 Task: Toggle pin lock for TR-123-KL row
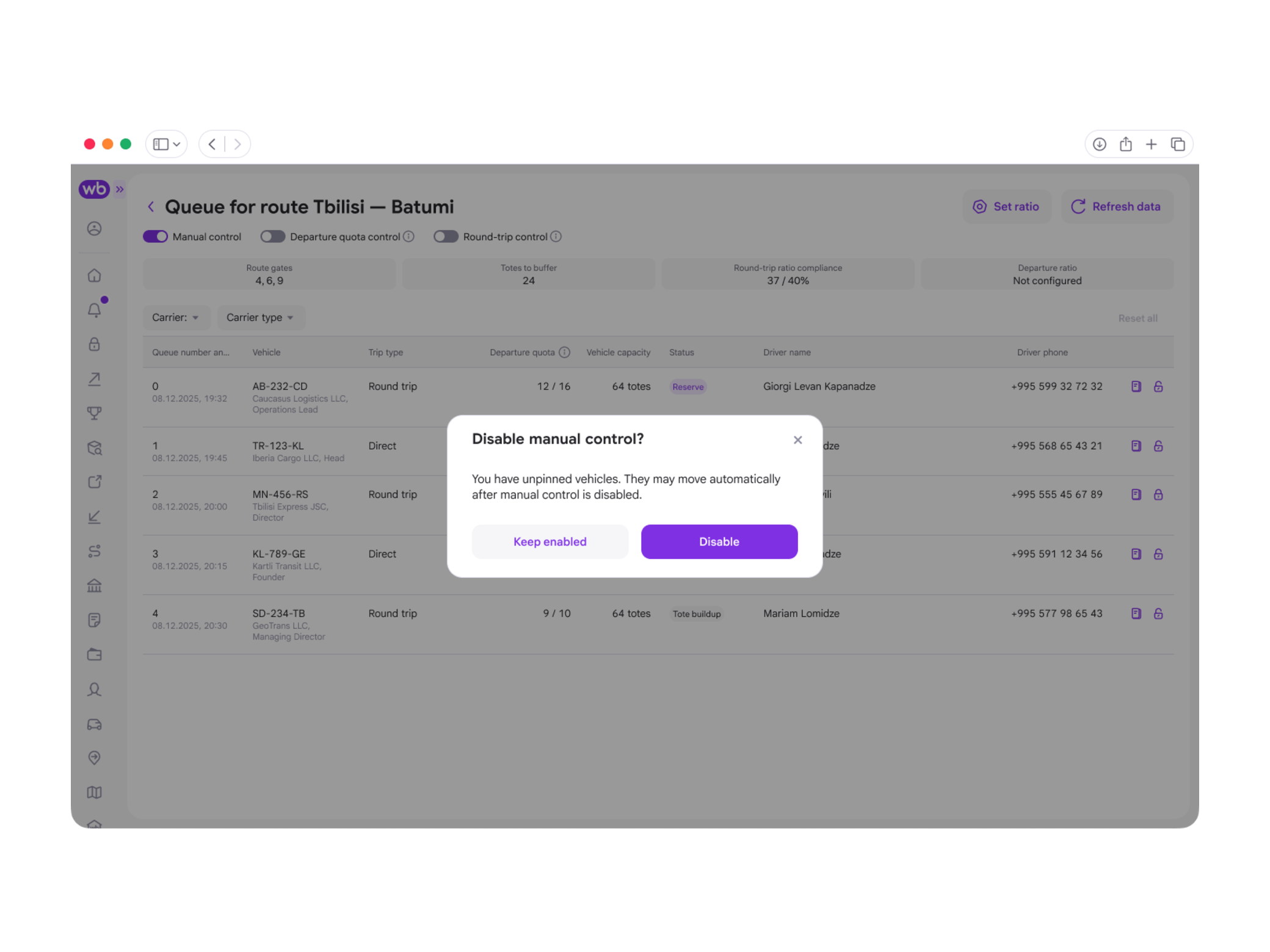click(1158, 446)
